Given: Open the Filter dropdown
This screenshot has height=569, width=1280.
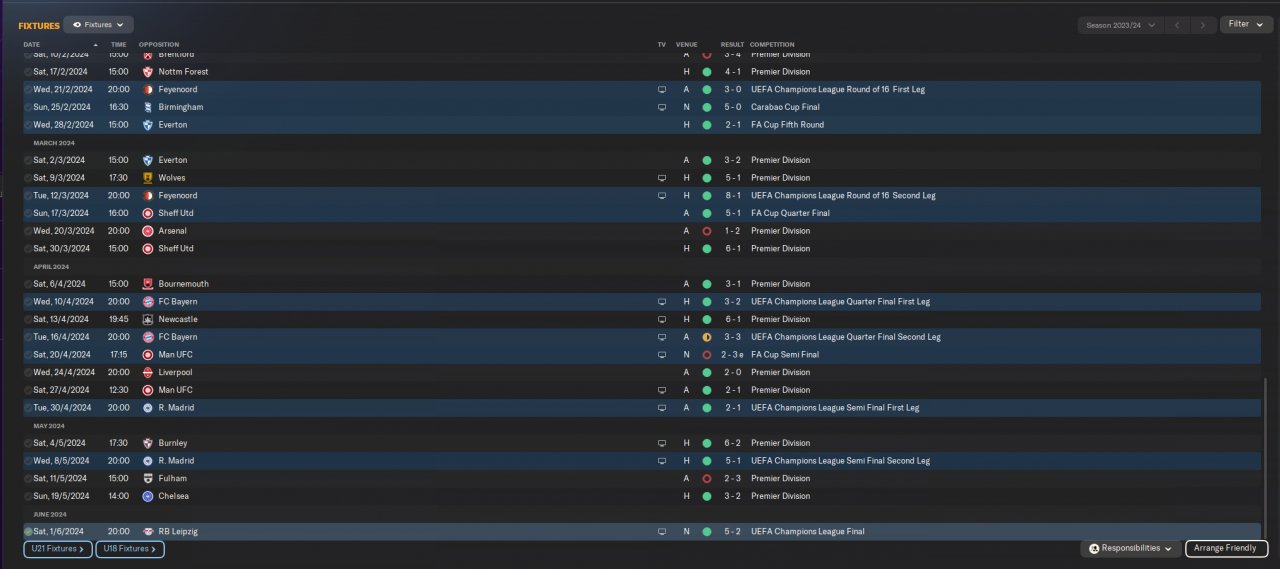Looking at the screenshot, I should [x=1245, y=24].
